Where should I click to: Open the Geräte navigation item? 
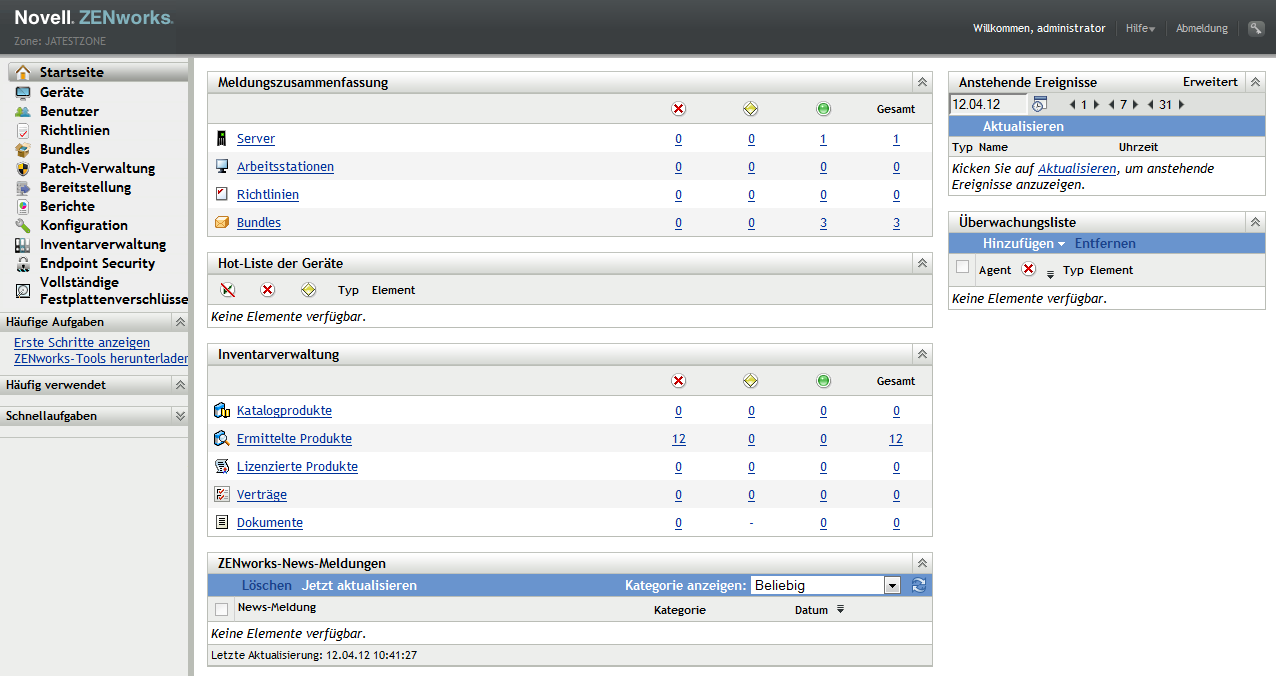tap(61, 92)
